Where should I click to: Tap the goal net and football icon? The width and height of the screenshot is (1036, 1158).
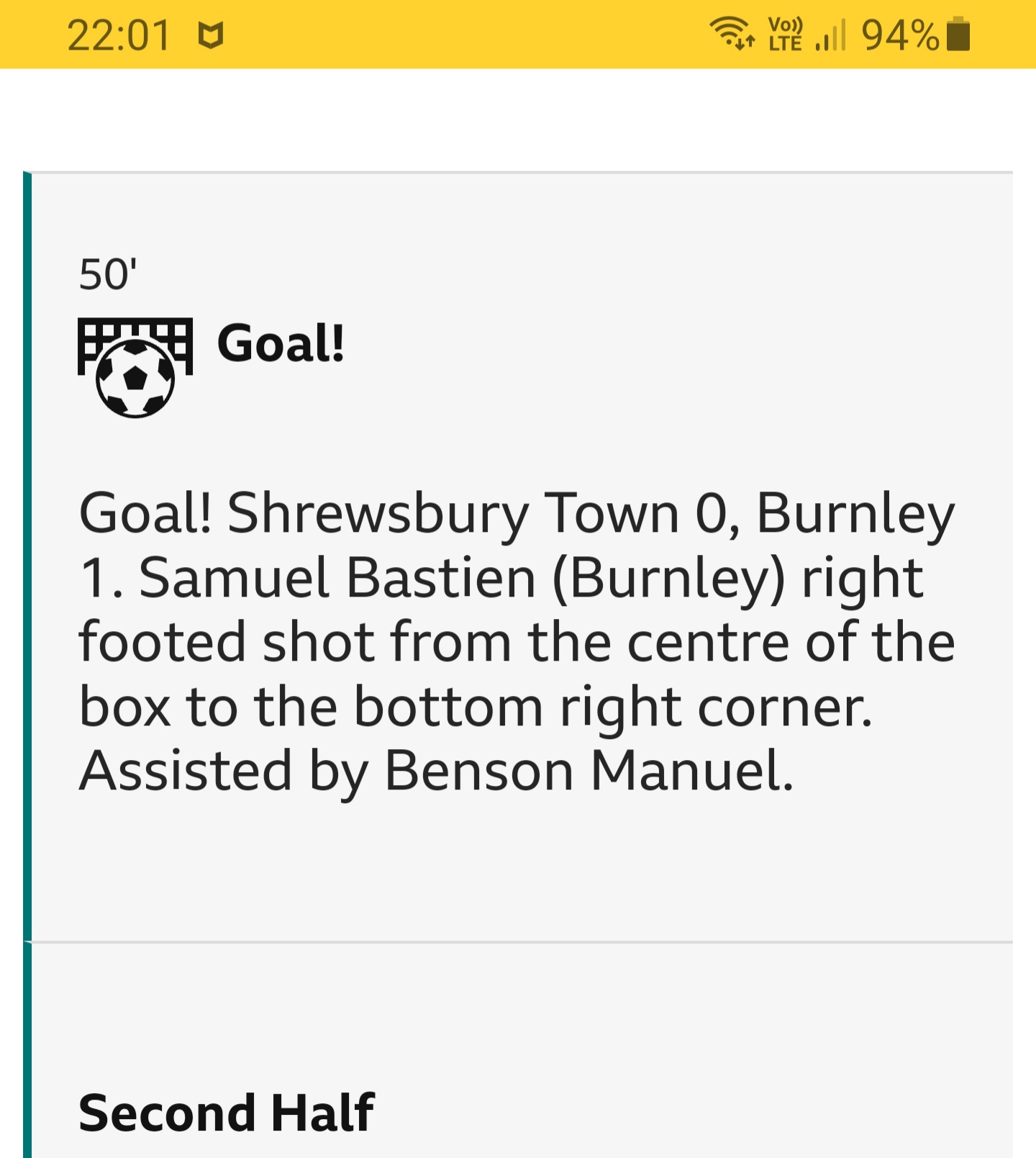pyautogui.click(x=135, y=368)
